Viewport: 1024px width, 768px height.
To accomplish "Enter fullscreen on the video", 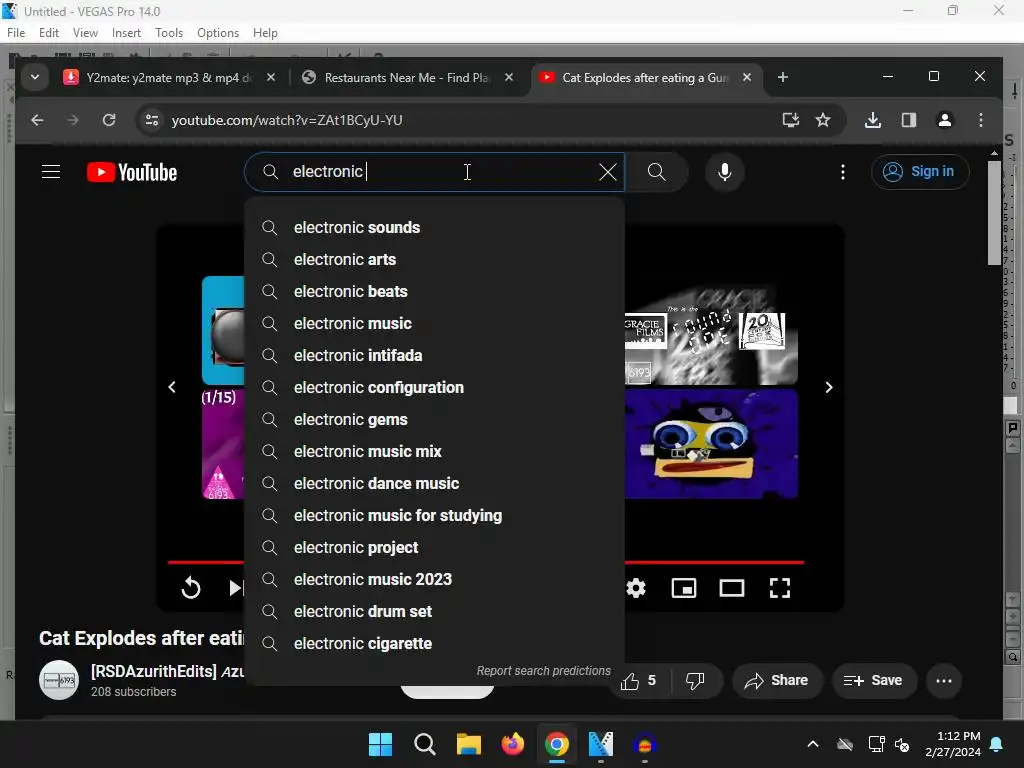I will coord(780,588).
